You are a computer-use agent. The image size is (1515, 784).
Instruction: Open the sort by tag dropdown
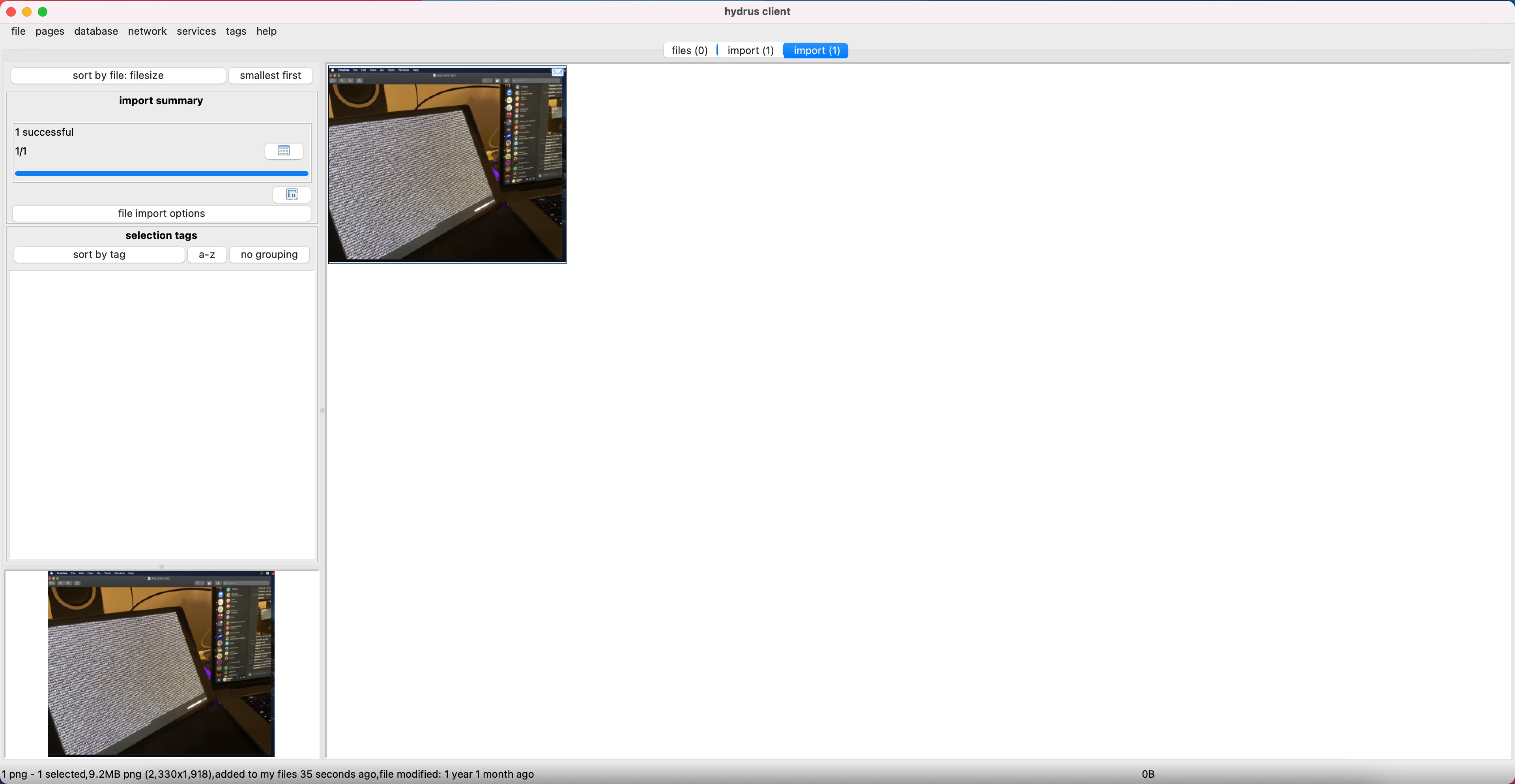99,254
